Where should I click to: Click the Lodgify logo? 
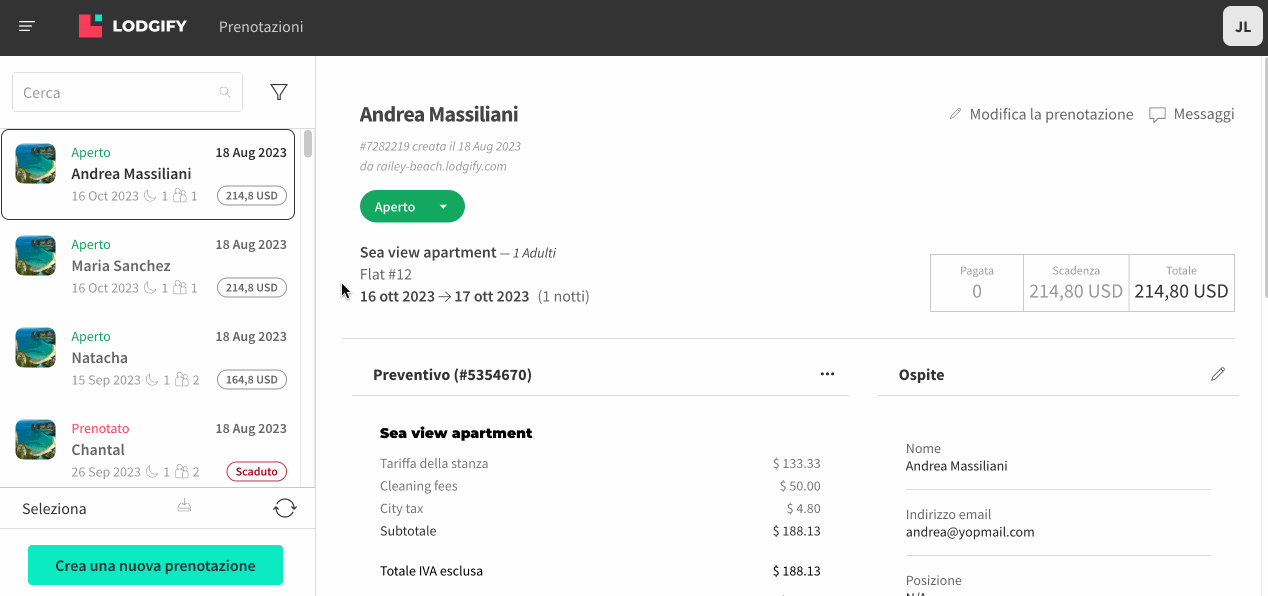133,27
